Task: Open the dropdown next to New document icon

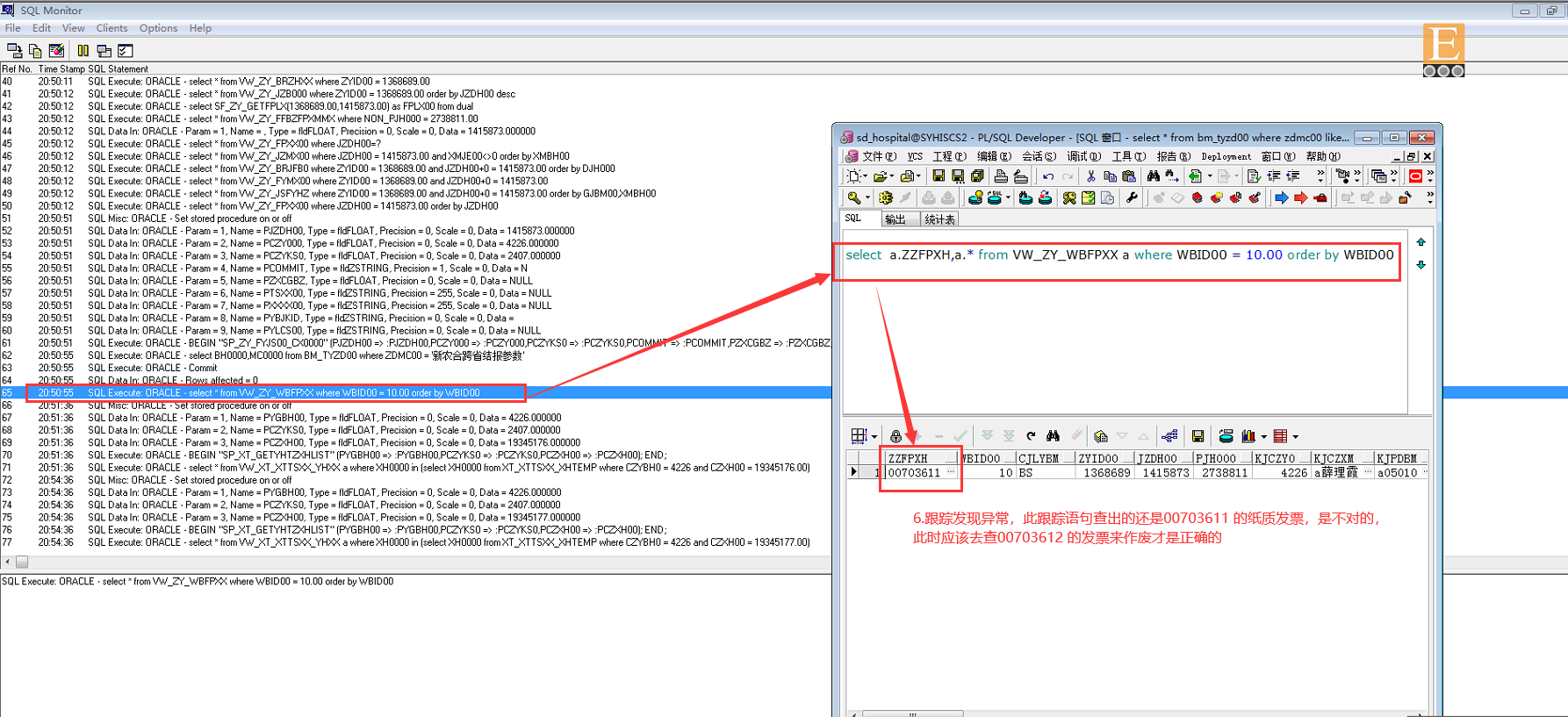Action: [x=865, y=176]
